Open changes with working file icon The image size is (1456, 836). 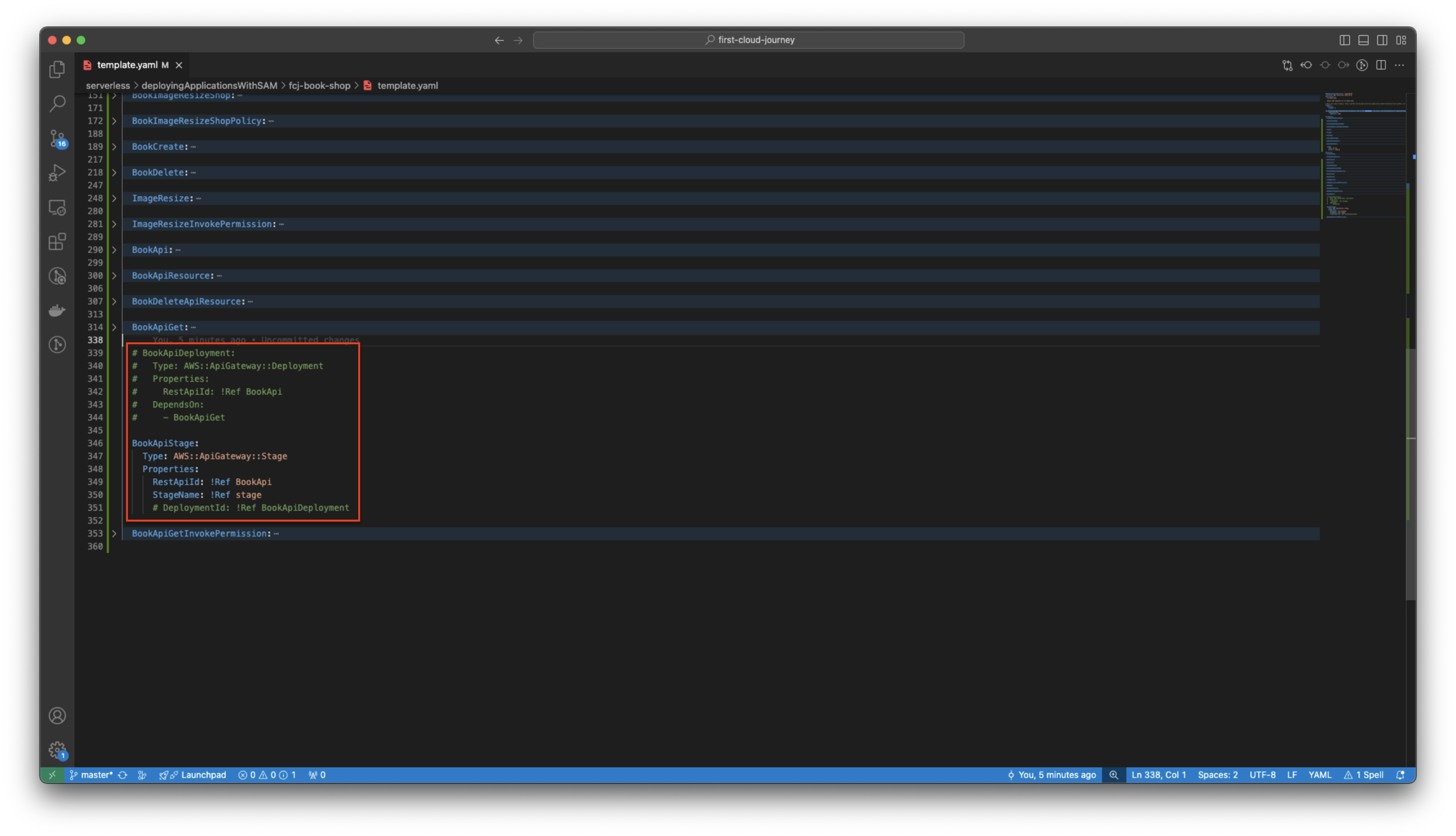point(1325,65)
